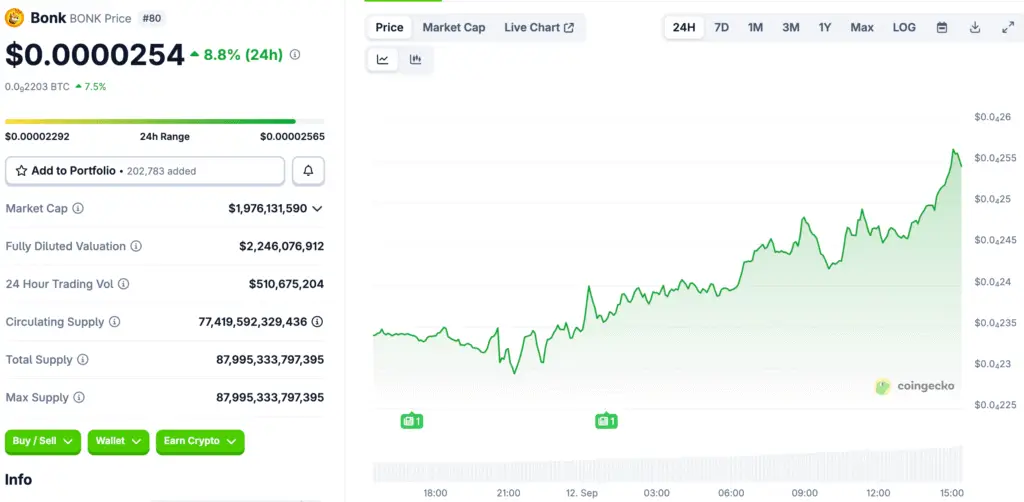Viewport: 1024px width, 502px height.
Task: Click the info icon beside Max Supply
Action: [78, 398]
